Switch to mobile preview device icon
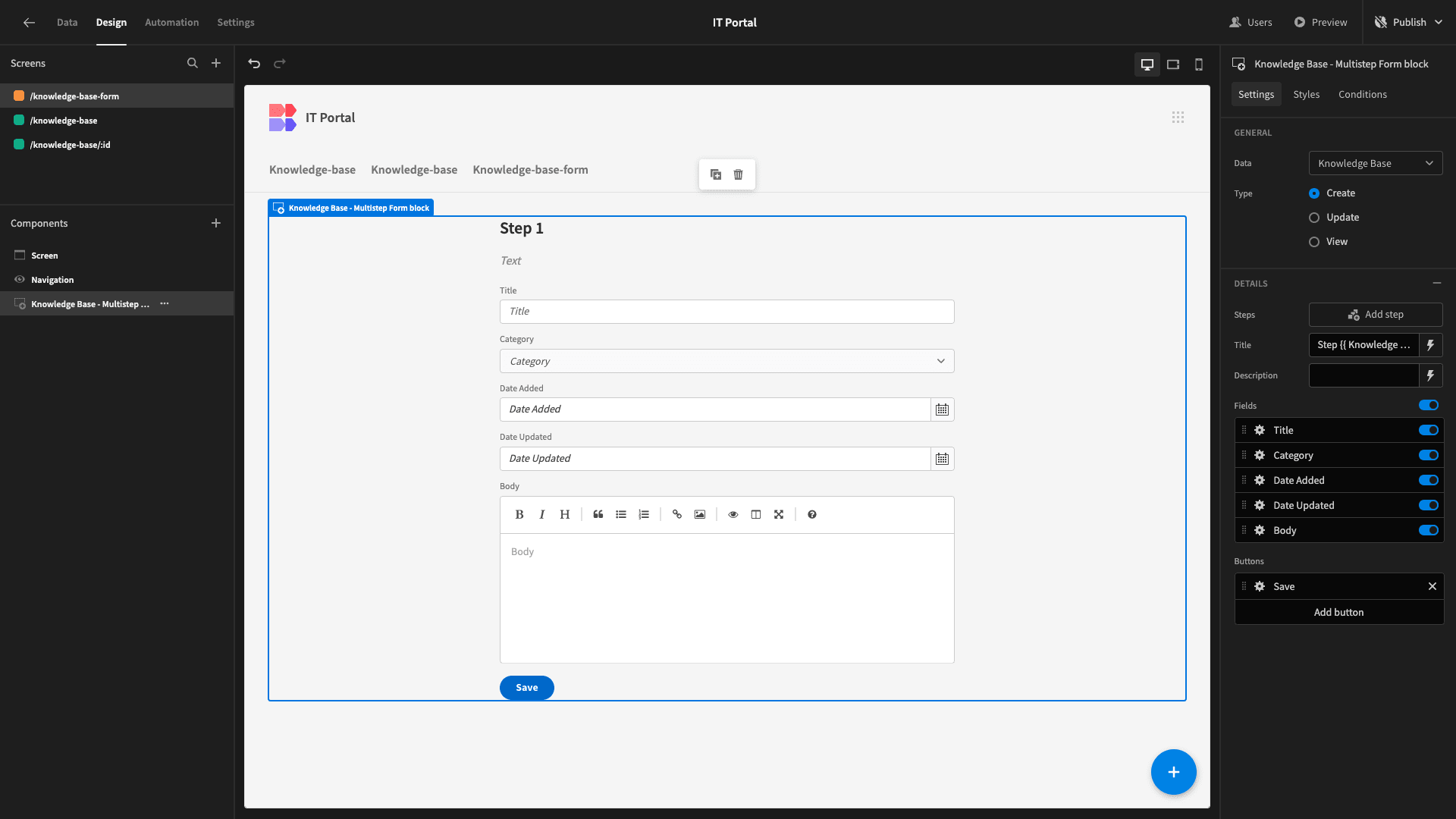The image size is (1456, 819). (1199, 64)
